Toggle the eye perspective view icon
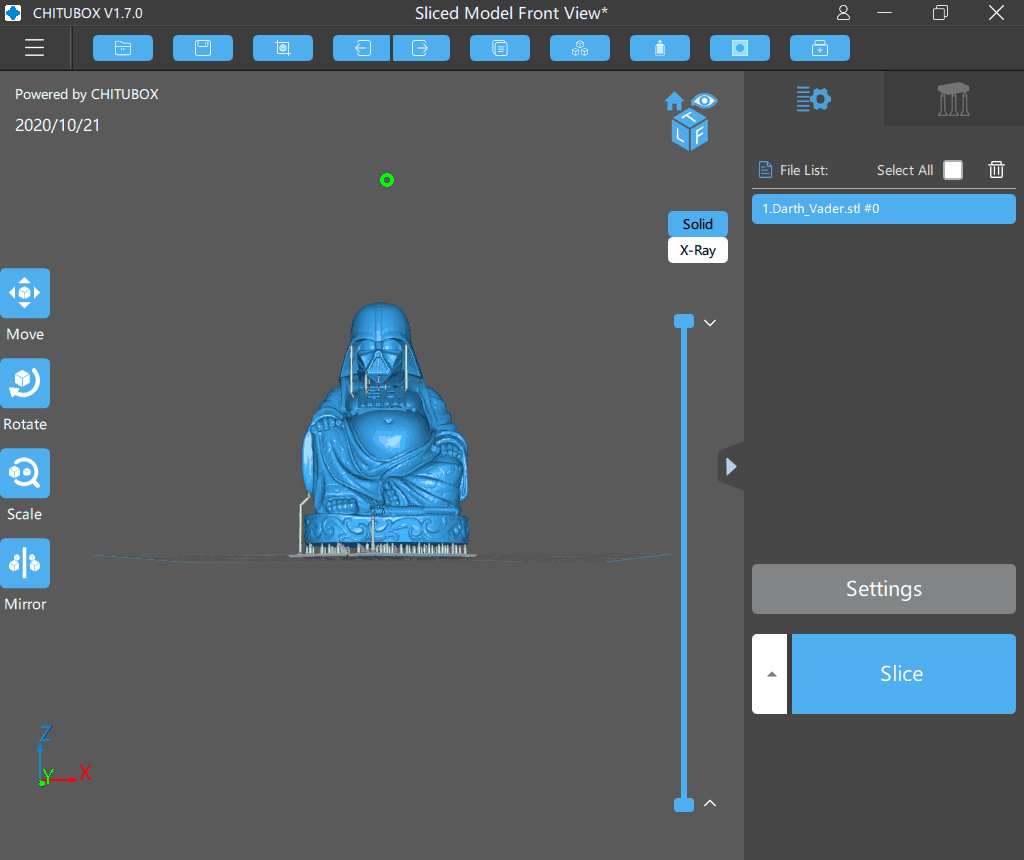1024x860 pixels. click(704, 101)
